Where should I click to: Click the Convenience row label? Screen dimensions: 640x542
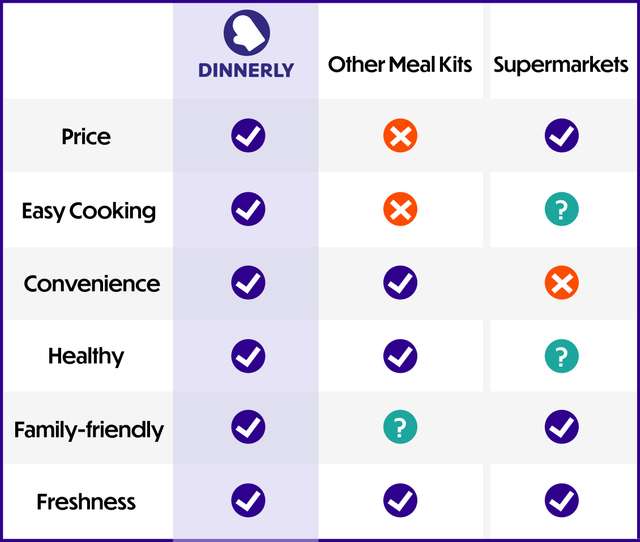pos(92,284)
